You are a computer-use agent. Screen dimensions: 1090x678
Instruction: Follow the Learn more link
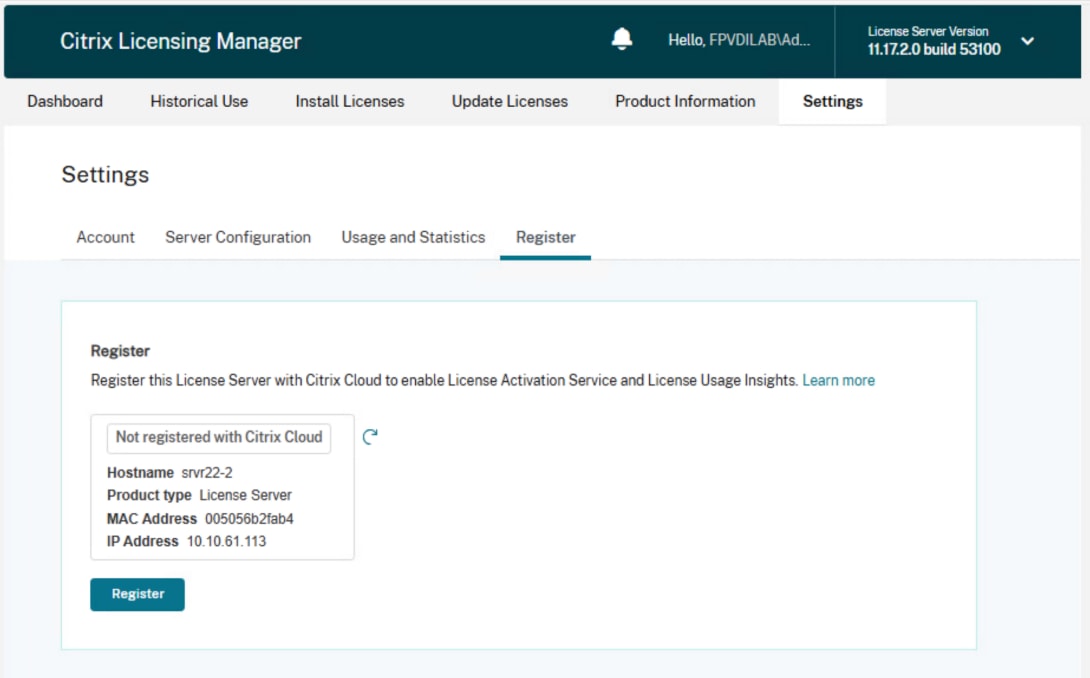coord(838,380)
